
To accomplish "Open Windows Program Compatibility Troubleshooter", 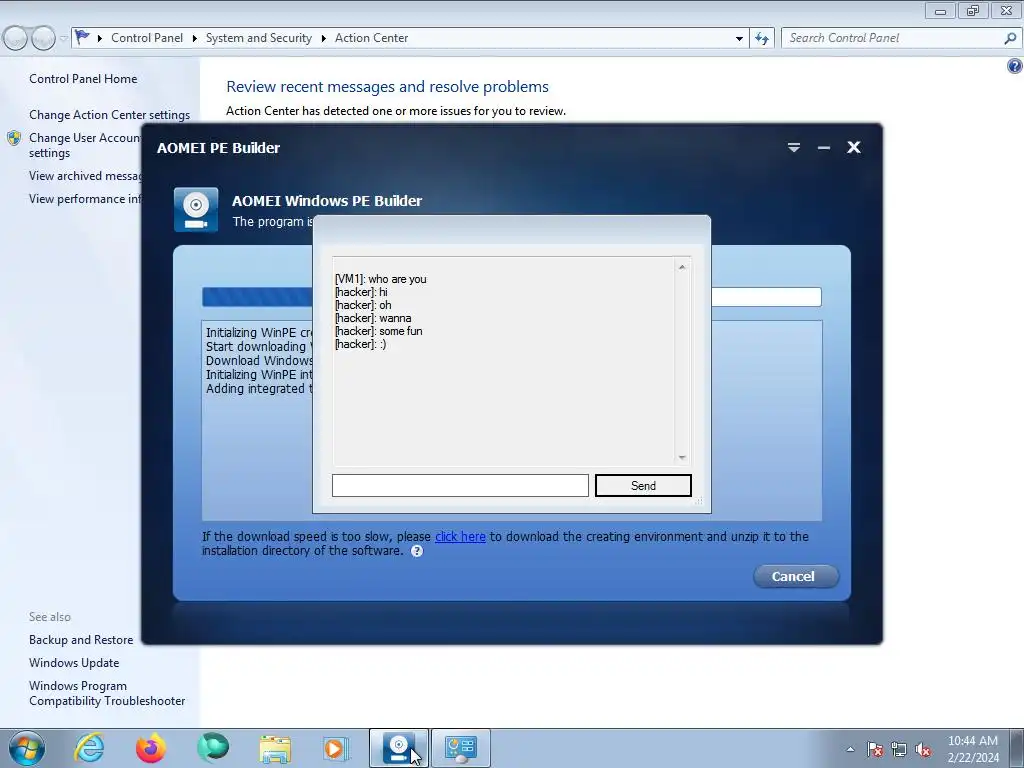I will coord(107,693).
